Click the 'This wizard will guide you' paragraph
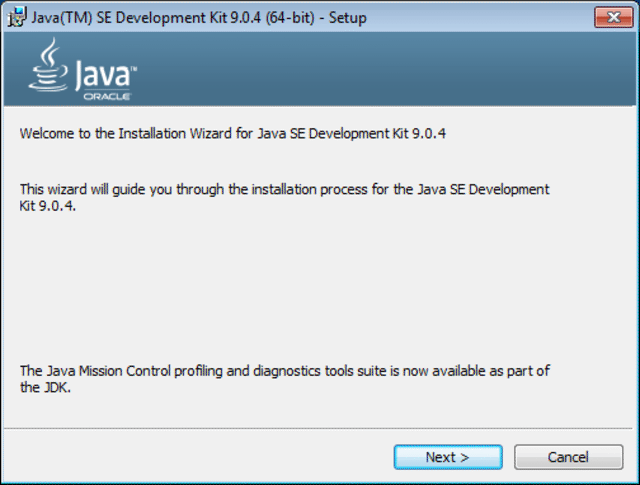This screenshot has width=640, height=485. tap(284, 198)
